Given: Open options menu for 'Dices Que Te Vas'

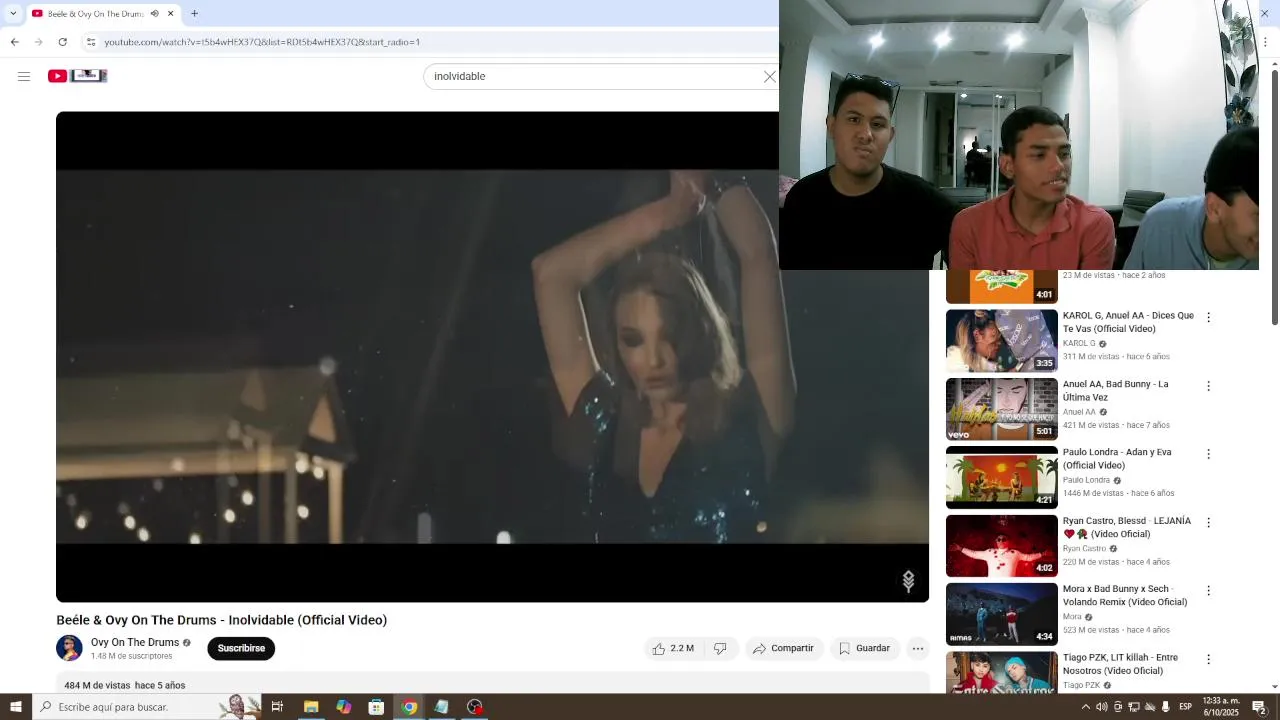Looking at the screenshot, I should 1208,317.
